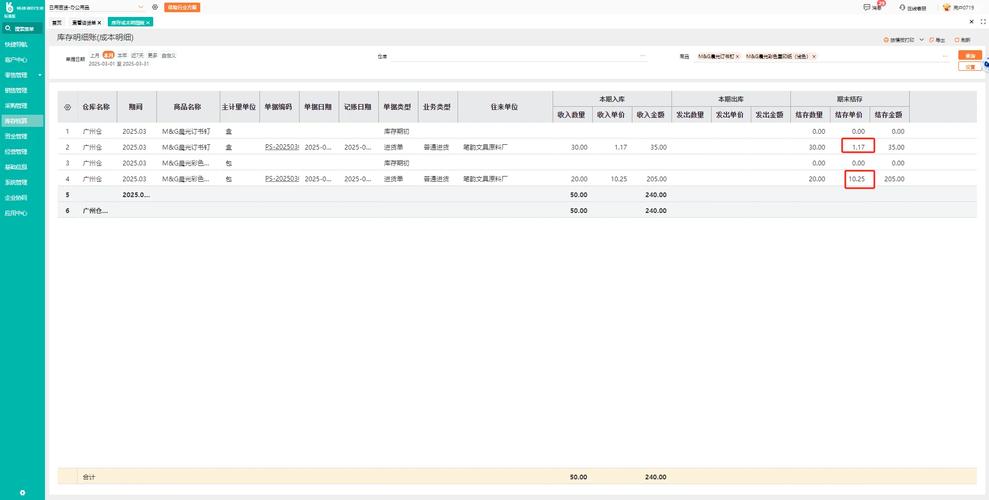Click the orange industry solution button

point(182,8)
